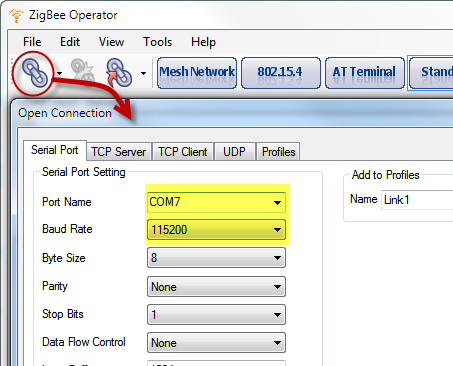Open the View menu

pyautogui.click(x=111, y=42)
